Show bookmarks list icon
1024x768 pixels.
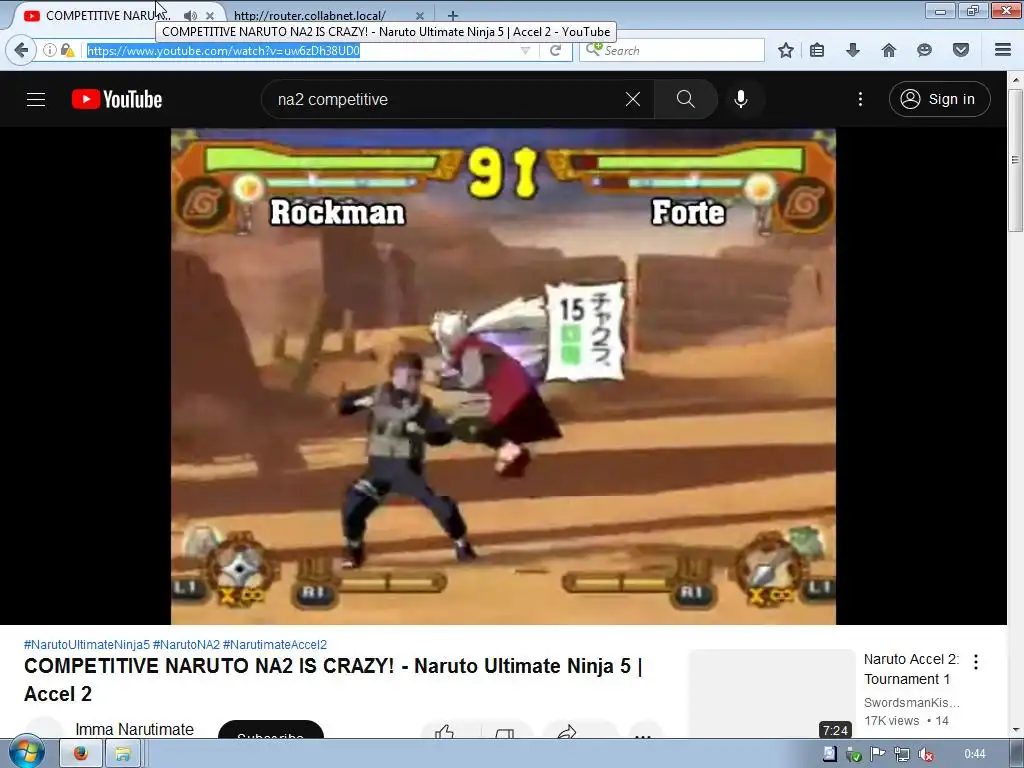(817, 50)
